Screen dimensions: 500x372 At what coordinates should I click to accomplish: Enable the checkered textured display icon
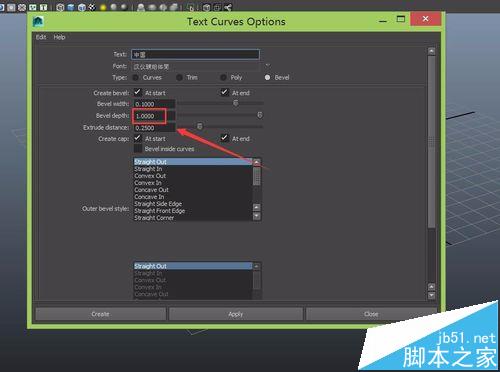pos(92,7)
